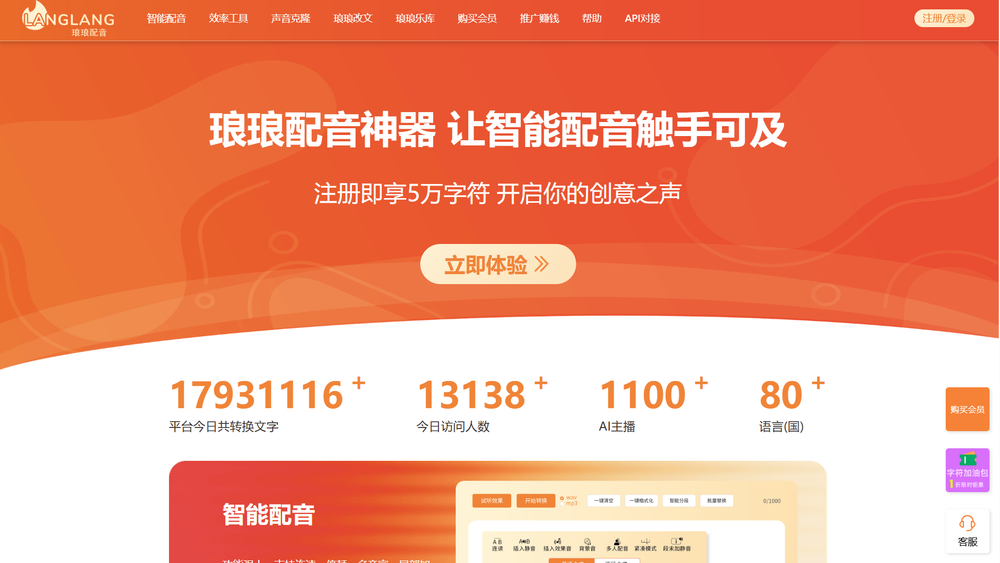Open the 推广赚钱 nav item
1000x563 pixels.
(539, 18)
